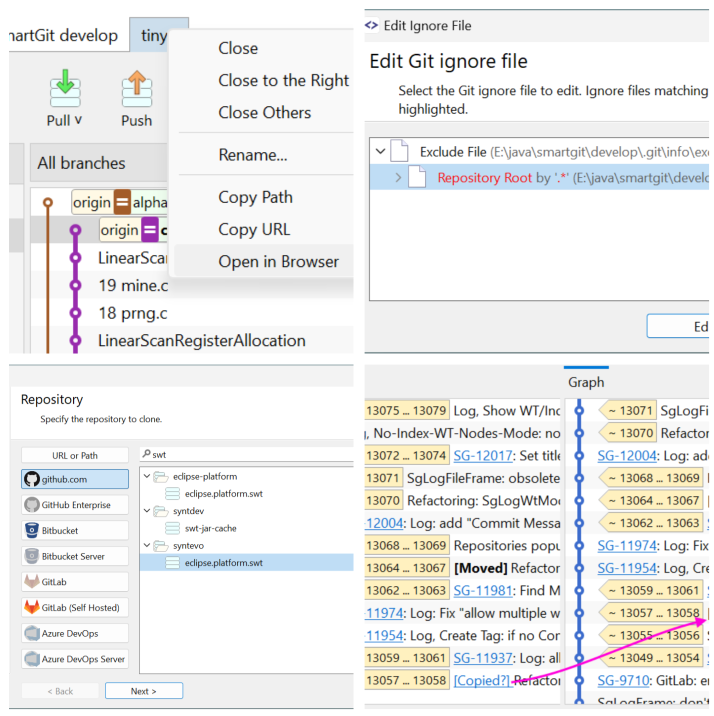Open the SG-9710 link in Graph
This screenshot has height=716, width=714.
click(x=623, y=680)
